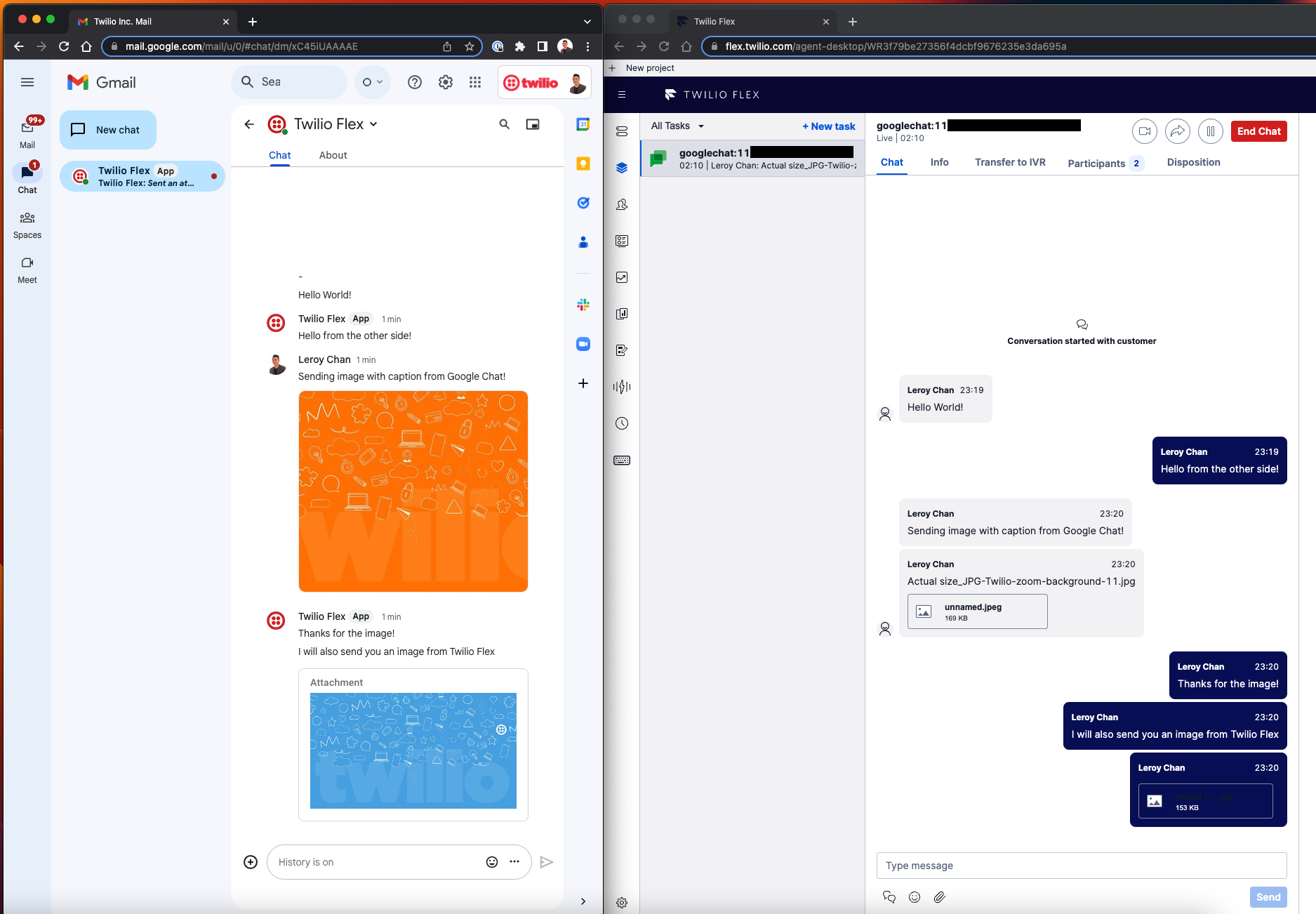Click the Type message input field in Flex
Screen dimensions: 1316x914
1082,866
